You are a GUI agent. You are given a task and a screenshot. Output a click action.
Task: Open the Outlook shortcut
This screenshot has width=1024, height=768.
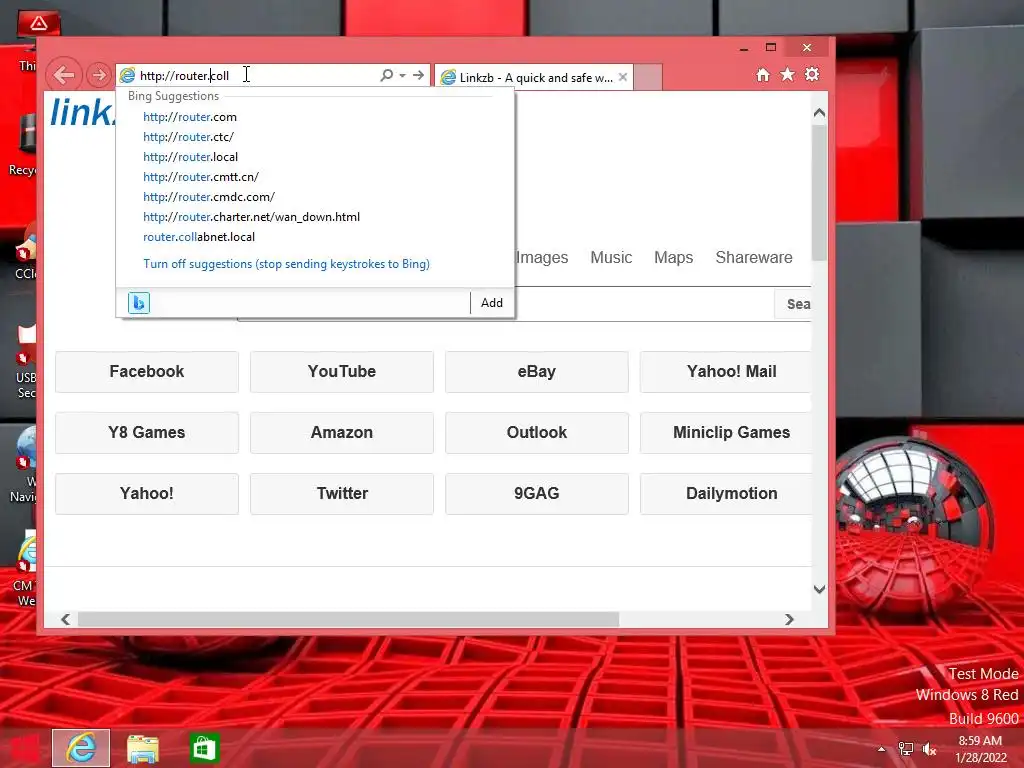(x=537, y=432)
